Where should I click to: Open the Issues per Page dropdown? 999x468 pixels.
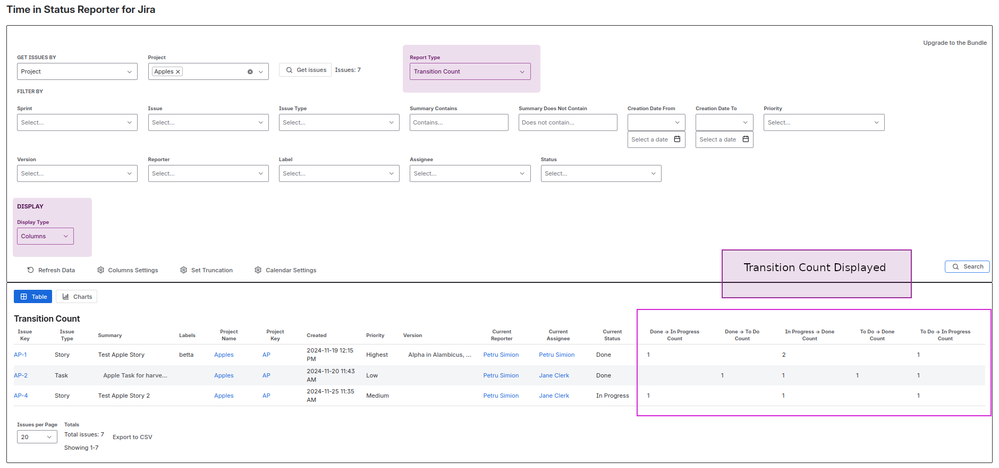point(37,437)
